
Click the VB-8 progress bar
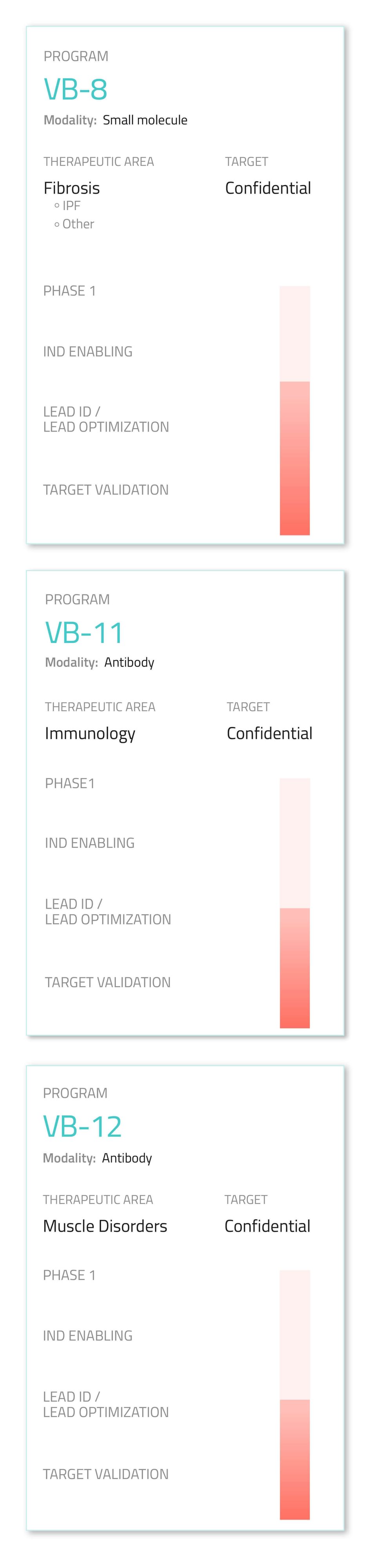tap(295, 410)
